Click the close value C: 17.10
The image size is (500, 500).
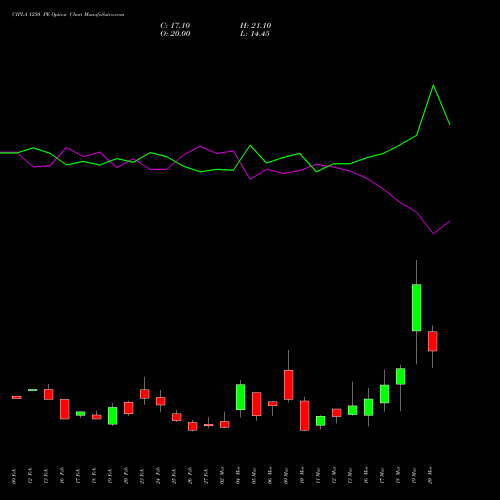pos(175,26)
